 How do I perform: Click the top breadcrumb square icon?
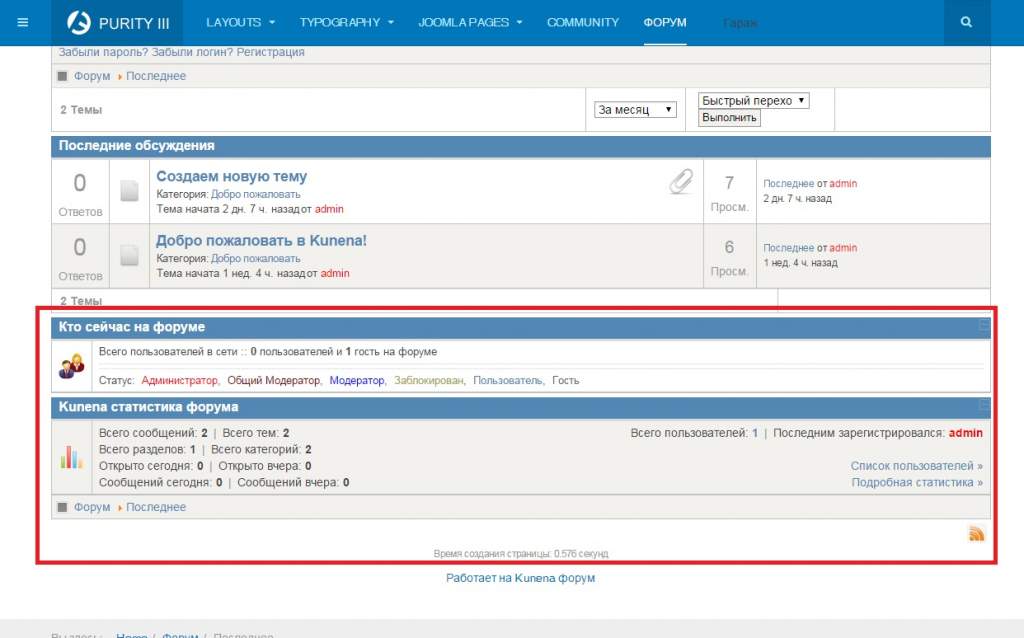[63, 76]
